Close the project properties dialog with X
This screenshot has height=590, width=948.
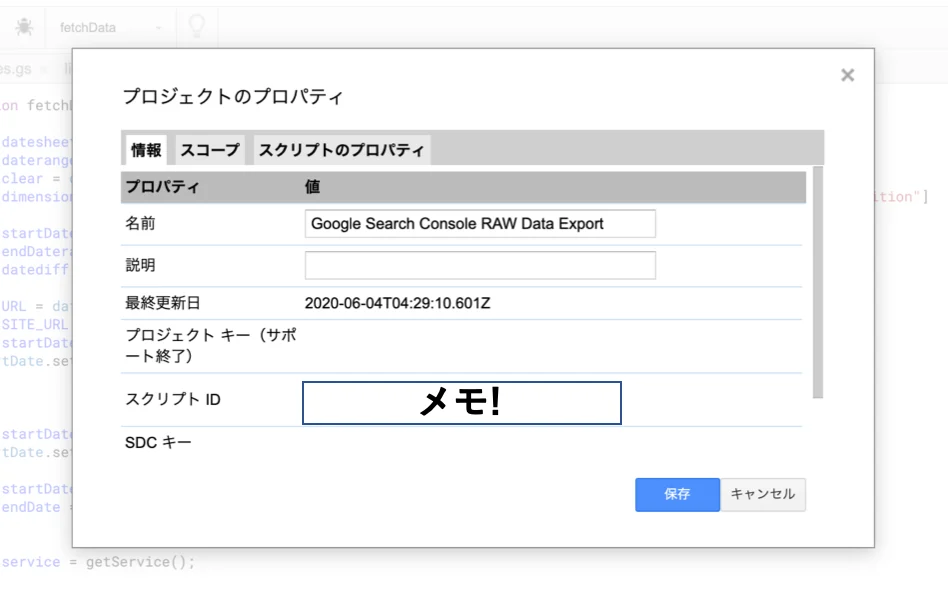pos(847,75)
